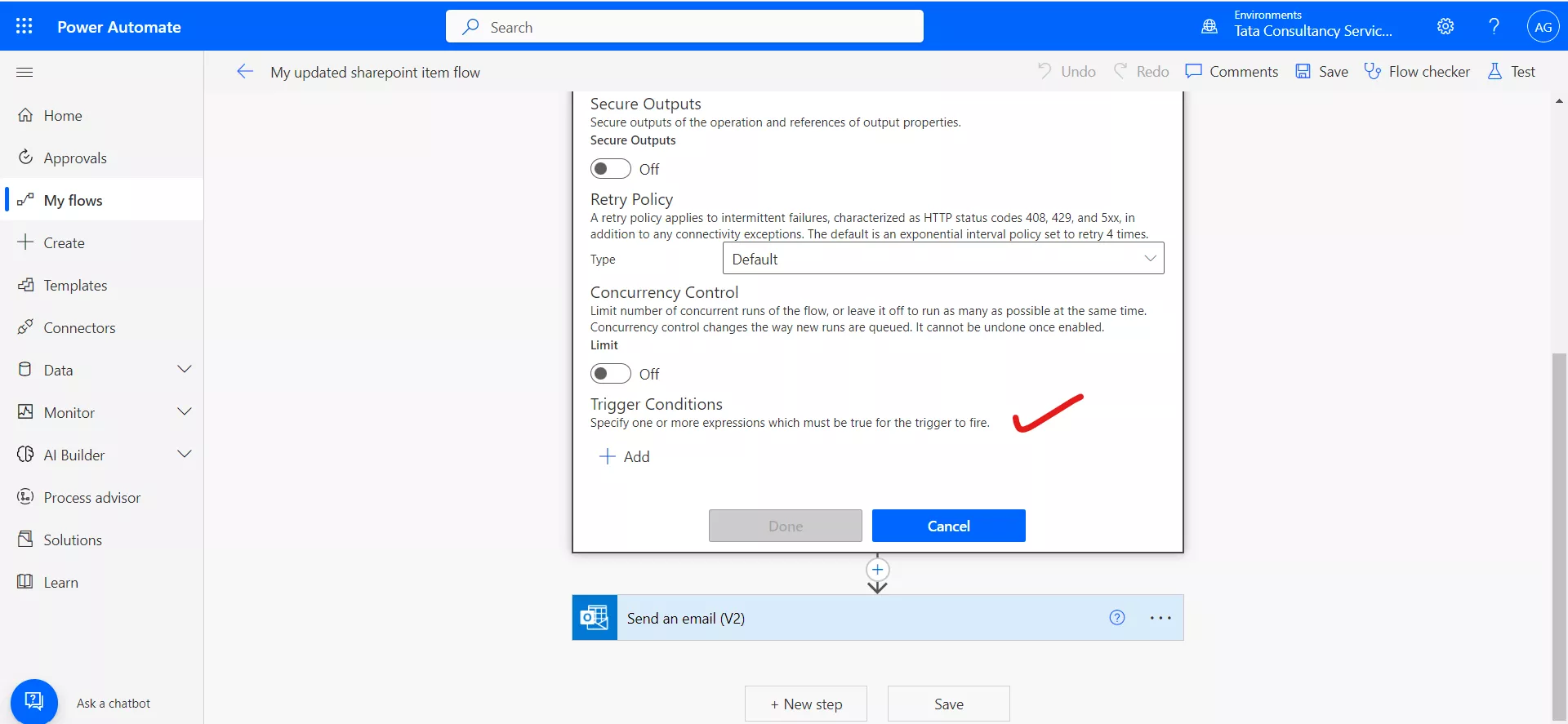Collapse the left navigation hamburger menu
This screenshot has height=724, width=1568.
coord(24,72)
